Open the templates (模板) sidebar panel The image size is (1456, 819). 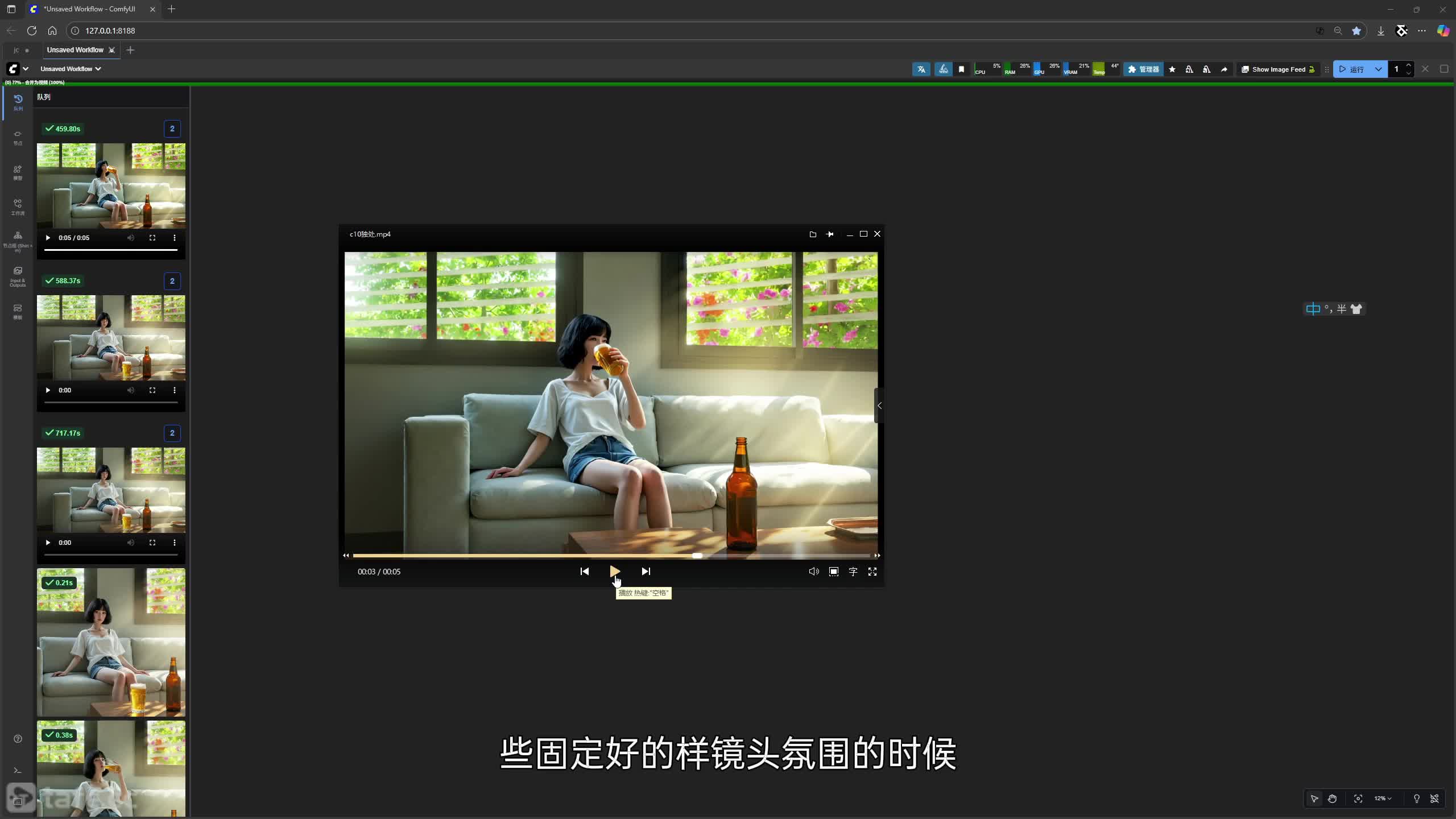click(18, 311)
